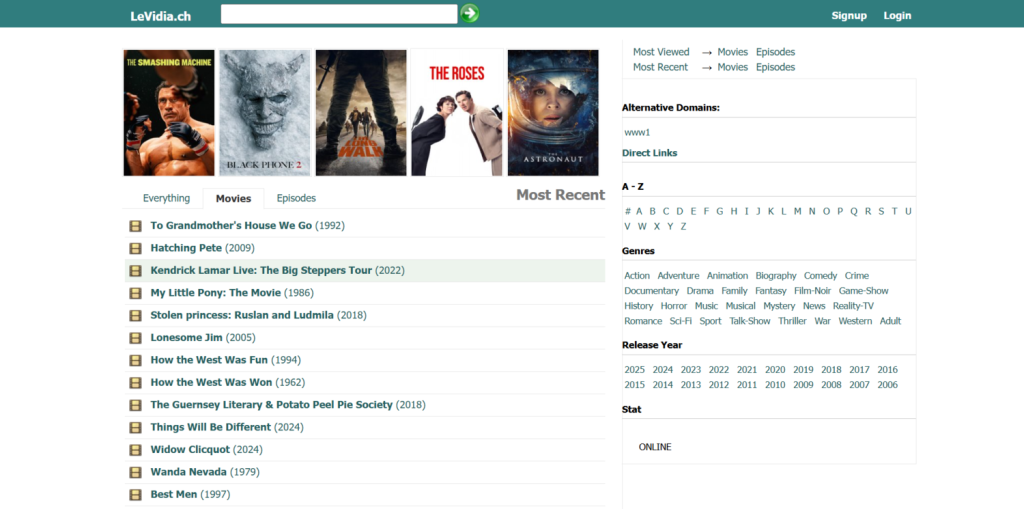Open Direct Links
The height and width of the screenshot is (509, 1024).
[x=650, y=153]
